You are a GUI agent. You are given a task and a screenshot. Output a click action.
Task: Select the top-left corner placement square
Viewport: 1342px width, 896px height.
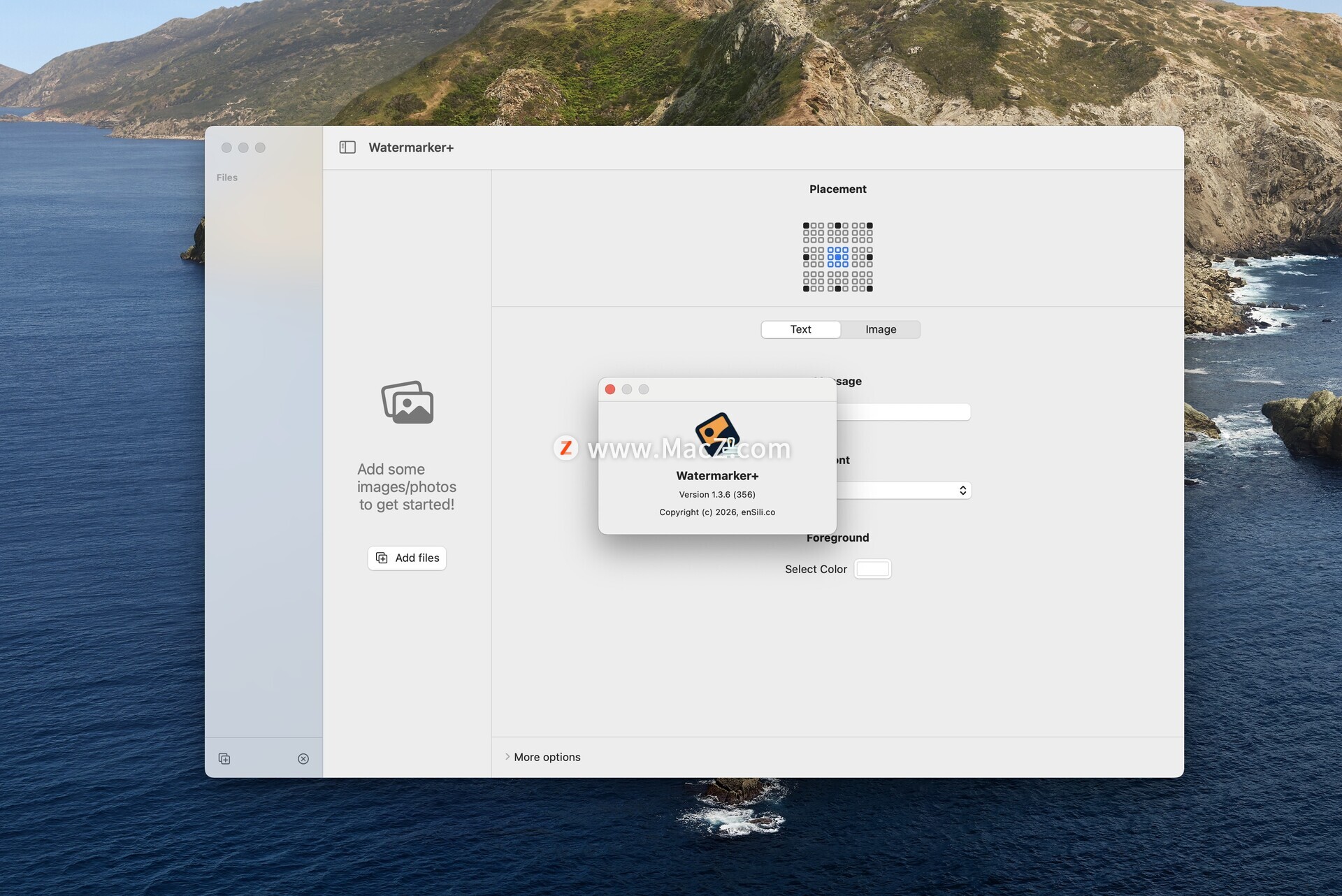point(806,226)
